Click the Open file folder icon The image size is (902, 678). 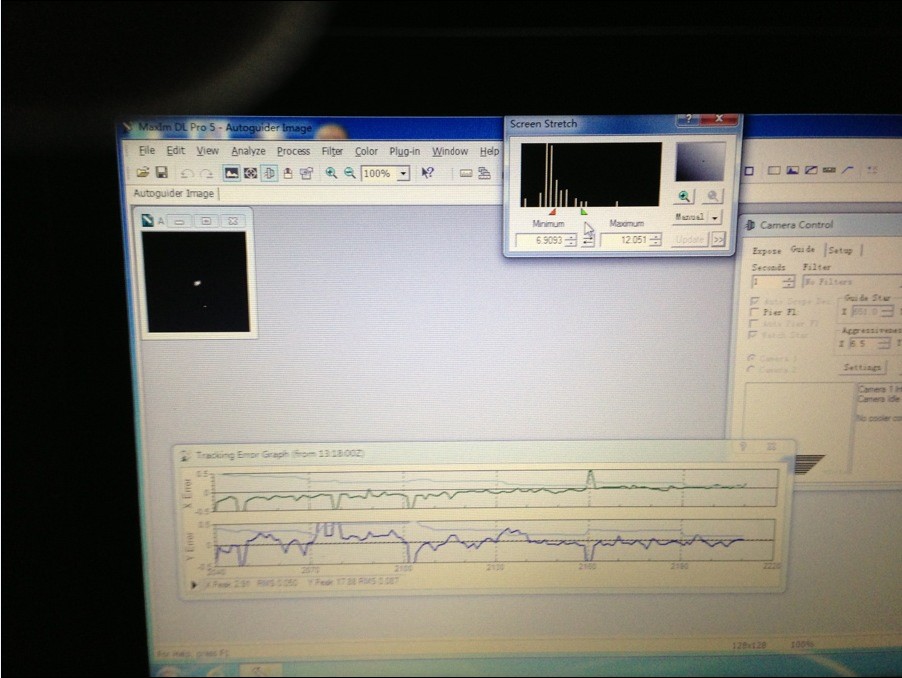(143, 173)
